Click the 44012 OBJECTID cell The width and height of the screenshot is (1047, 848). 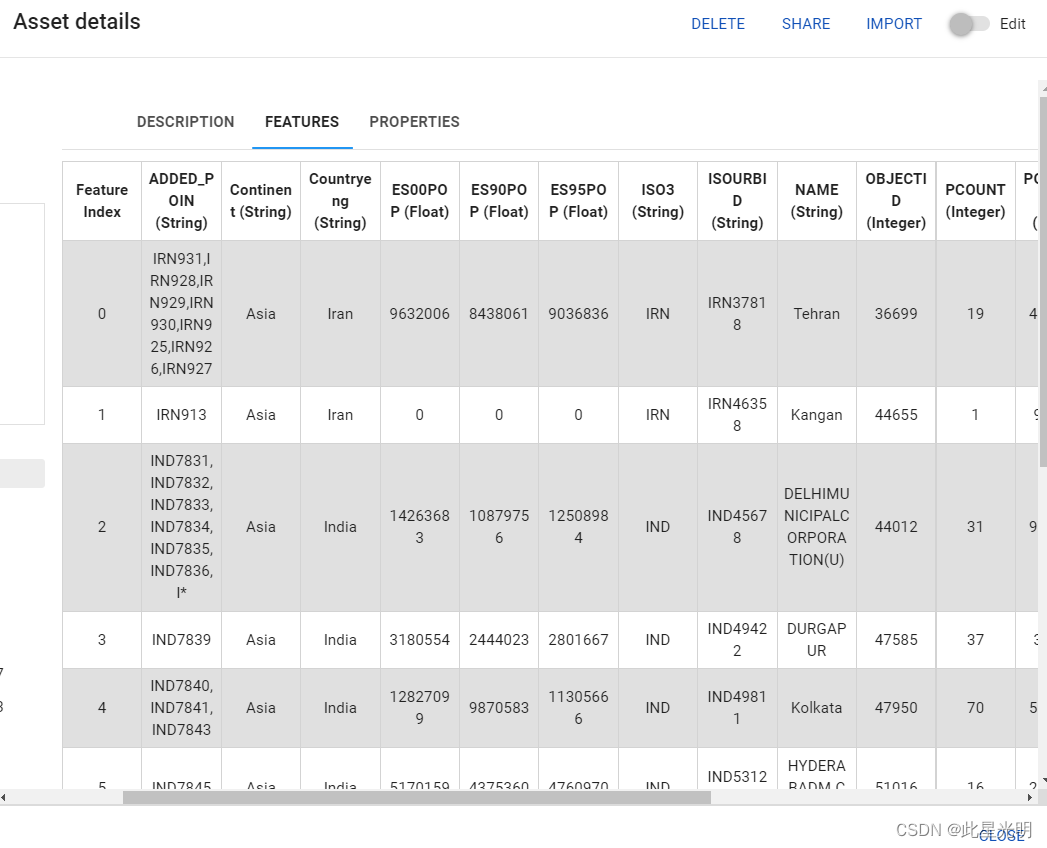(x=896, y=527)
